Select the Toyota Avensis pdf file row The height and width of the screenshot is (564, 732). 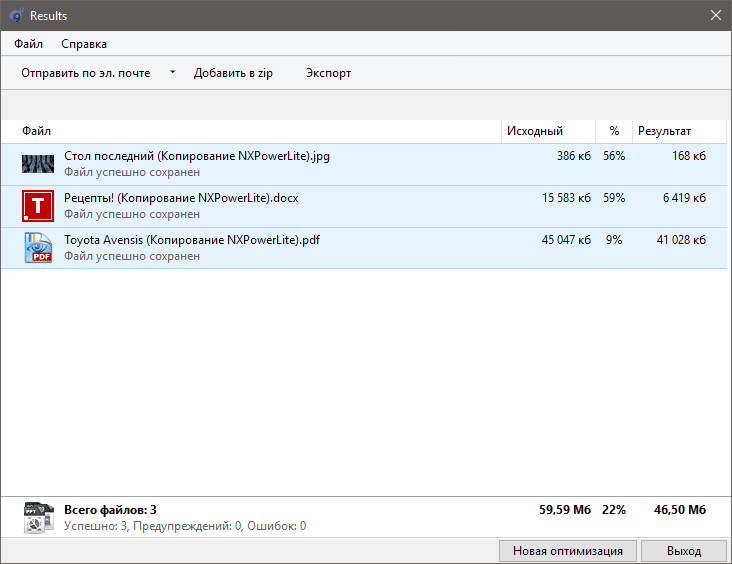tap(300, 248)
